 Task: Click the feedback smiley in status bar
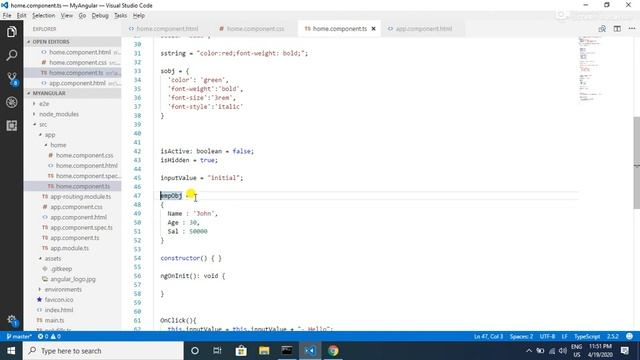[x=629, y=336]
